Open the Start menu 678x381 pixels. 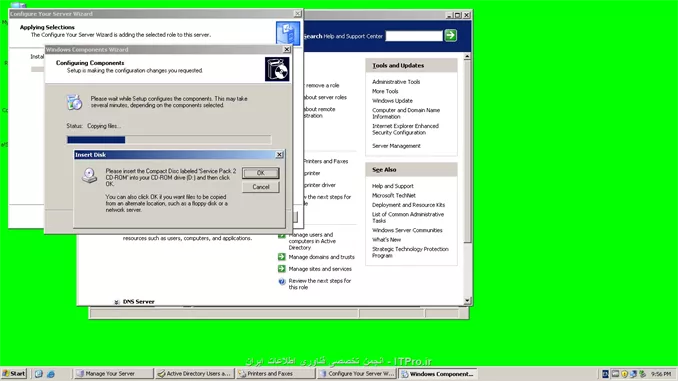pyautogui.click(x=14, y=374)
